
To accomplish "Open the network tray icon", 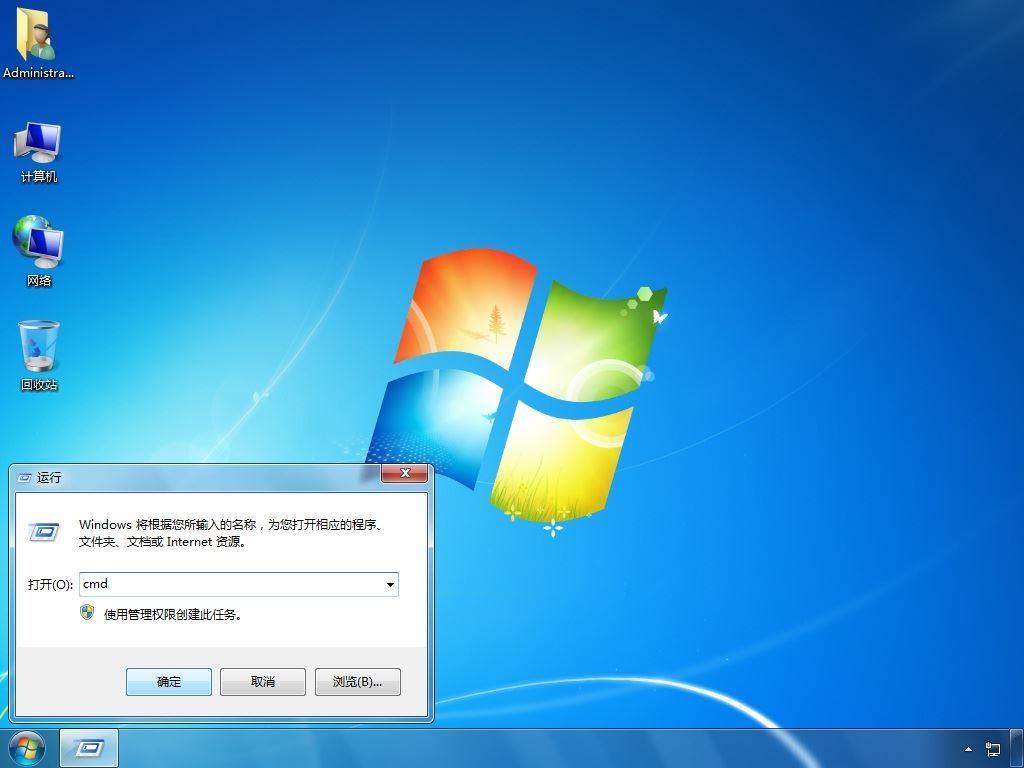I will 993,749.
